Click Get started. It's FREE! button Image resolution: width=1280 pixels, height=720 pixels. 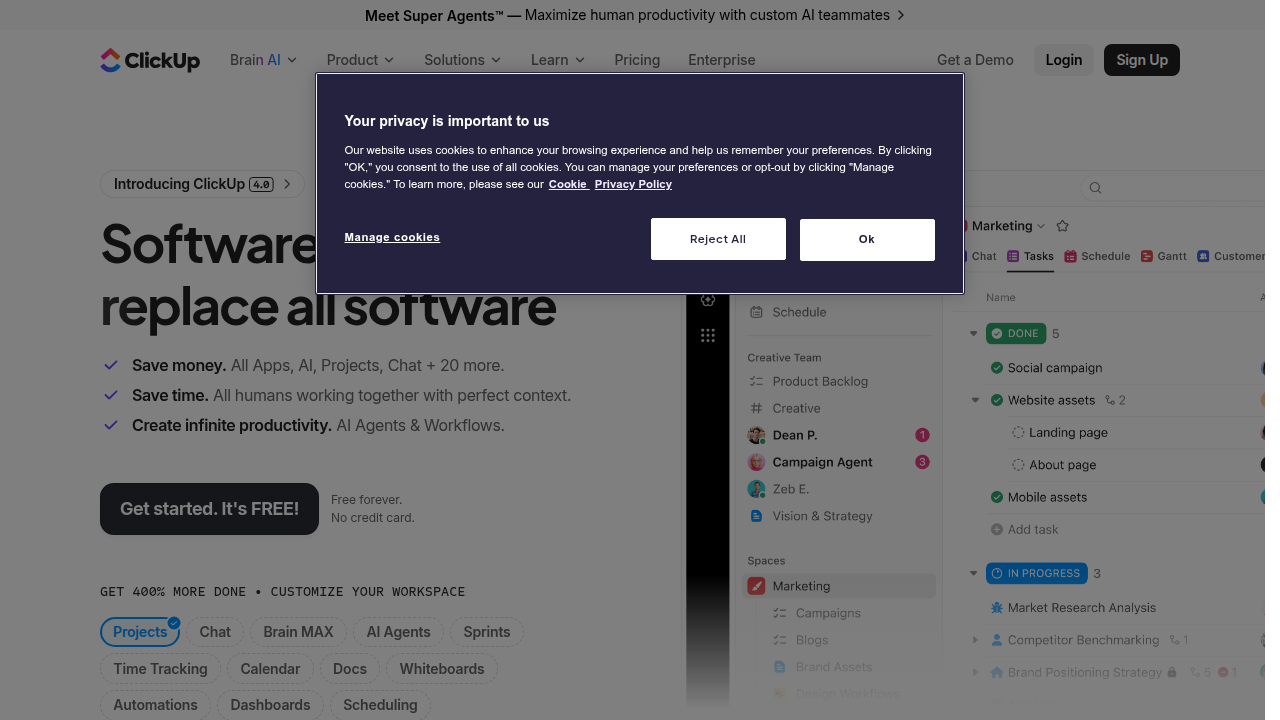[209, 509]
